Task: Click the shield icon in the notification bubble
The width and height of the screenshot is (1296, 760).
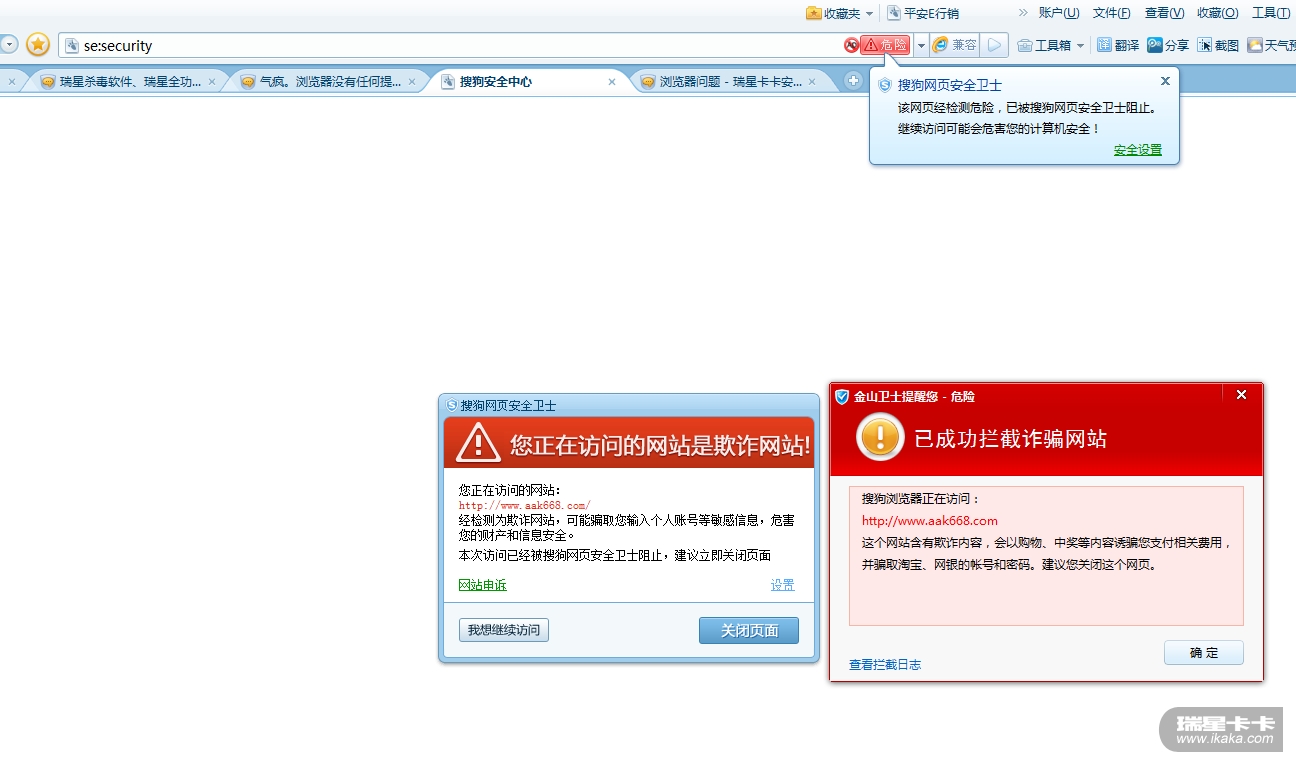Action: coord(884,85)
